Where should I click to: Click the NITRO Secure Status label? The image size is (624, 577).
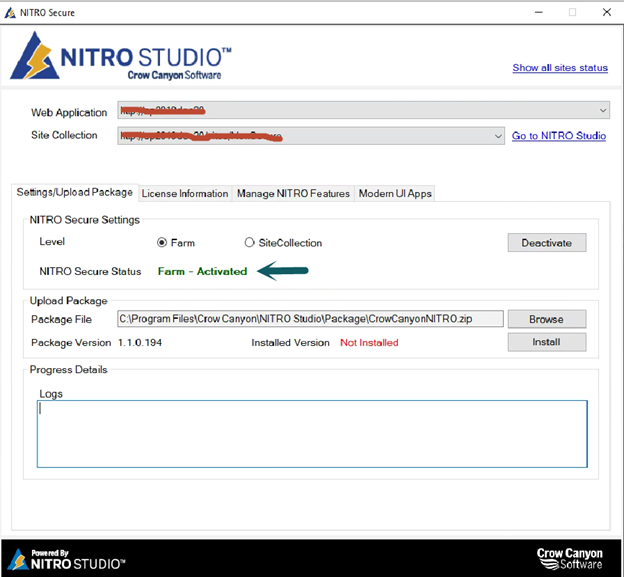tap(90, 271)
